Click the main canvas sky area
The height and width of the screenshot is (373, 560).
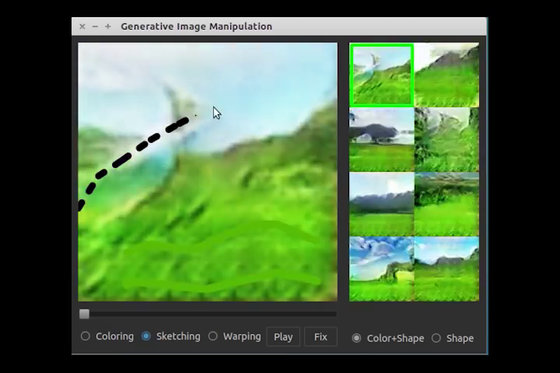[x=250, y=79]
